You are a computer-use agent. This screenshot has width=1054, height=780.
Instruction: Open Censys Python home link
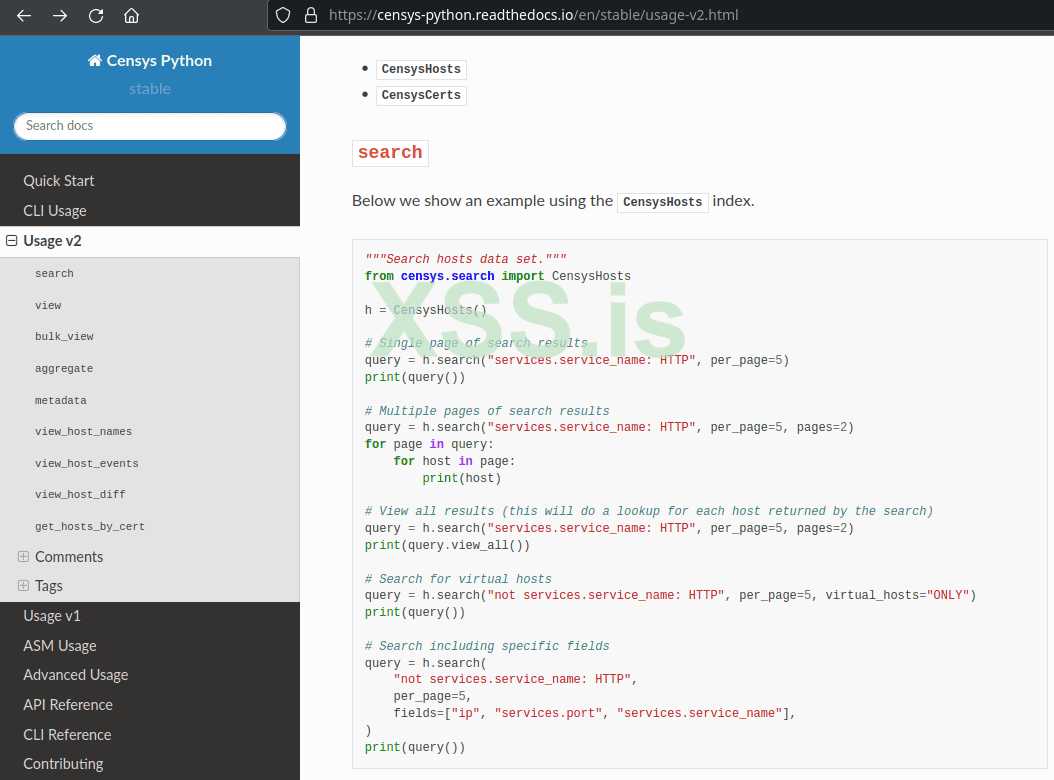point(150,61)
